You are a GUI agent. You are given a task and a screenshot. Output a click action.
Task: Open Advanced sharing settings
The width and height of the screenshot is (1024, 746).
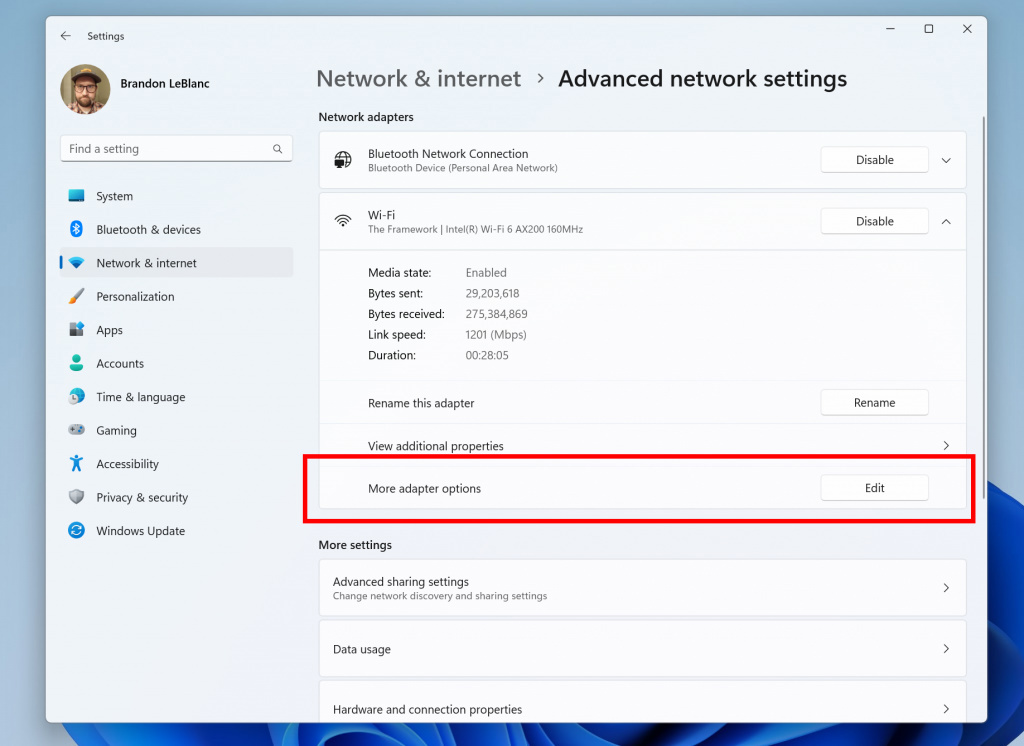point(642,588)
